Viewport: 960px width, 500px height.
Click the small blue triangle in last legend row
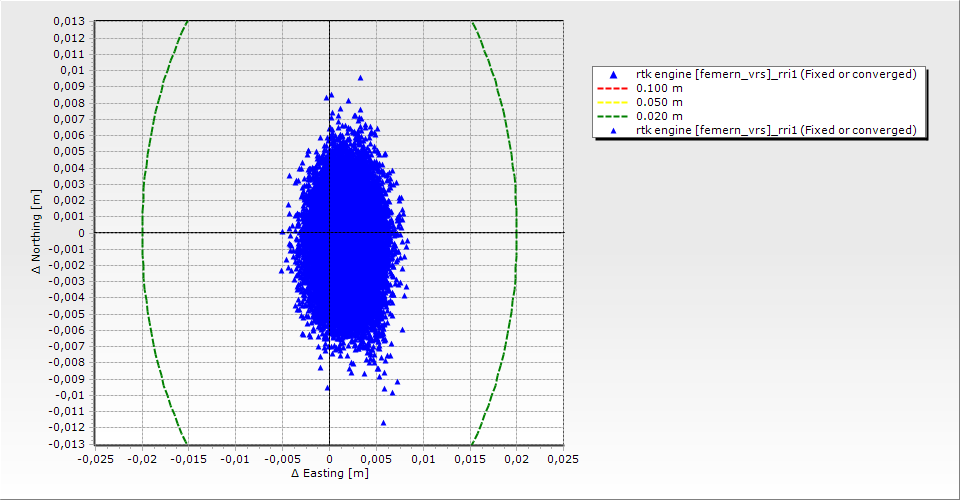[x=613, y=131]
